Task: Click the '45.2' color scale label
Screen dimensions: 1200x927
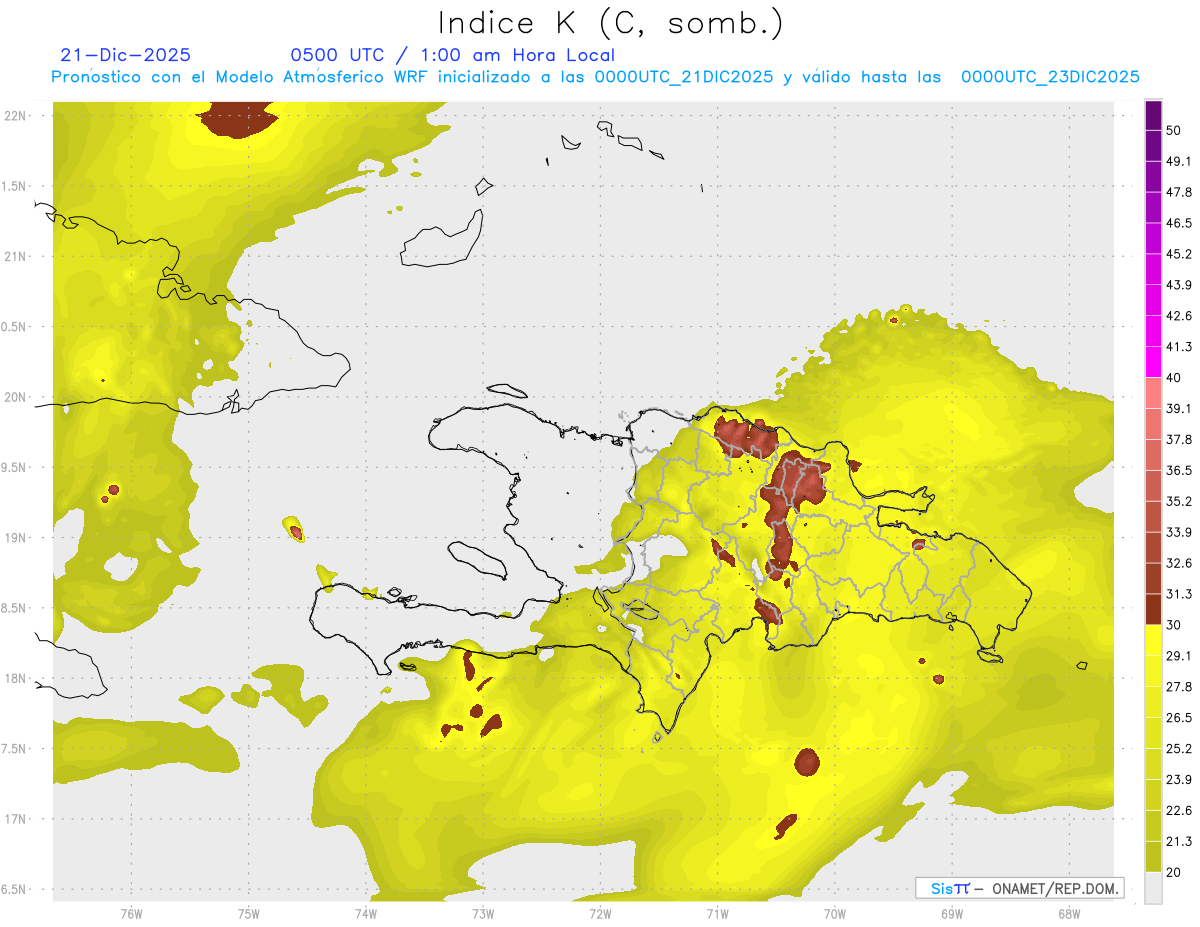Action: click(x=1179, y=254)
